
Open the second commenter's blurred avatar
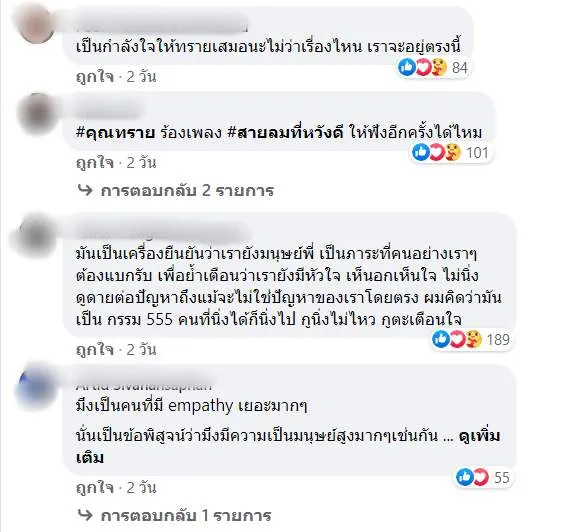coord(36,113)
